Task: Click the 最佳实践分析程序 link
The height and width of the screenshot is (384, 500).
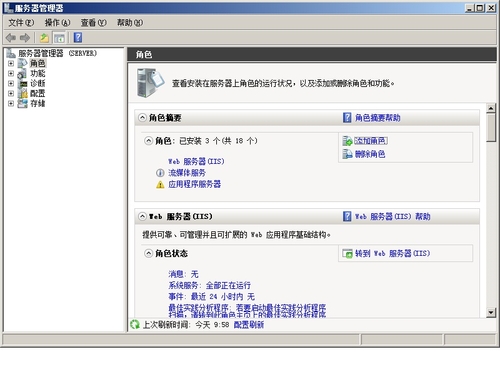Action: pyautogui.click(x=247, y=310)
